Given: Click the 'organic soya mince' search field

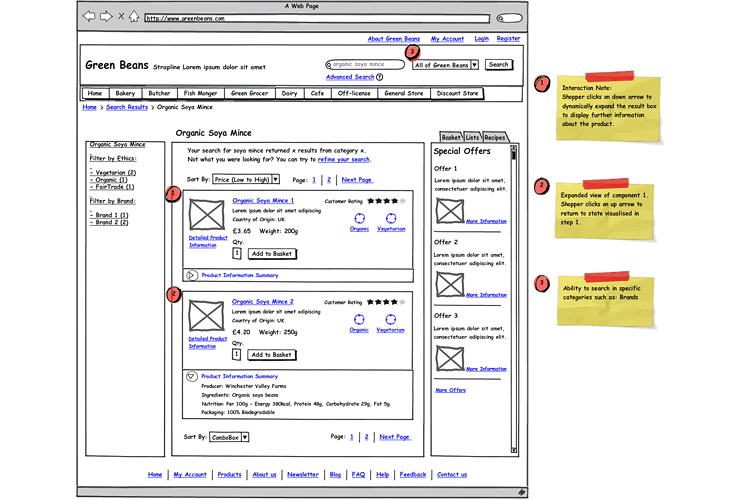Looking at the screenshot, I should pyautogui.click(x=367, y=65).
